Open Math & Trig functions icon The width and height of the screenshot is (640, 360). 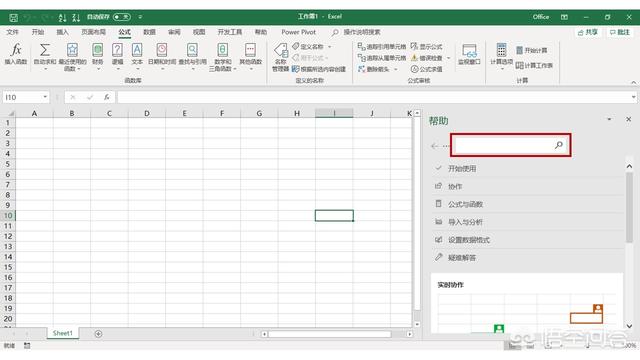click(222, 50)
